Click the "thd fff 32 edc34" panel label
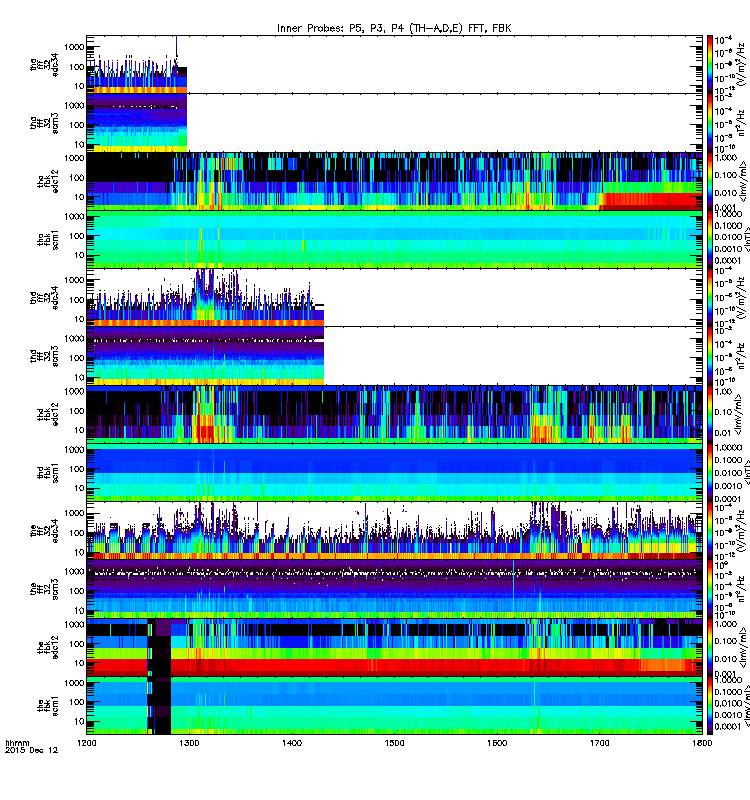 [44, 298]
